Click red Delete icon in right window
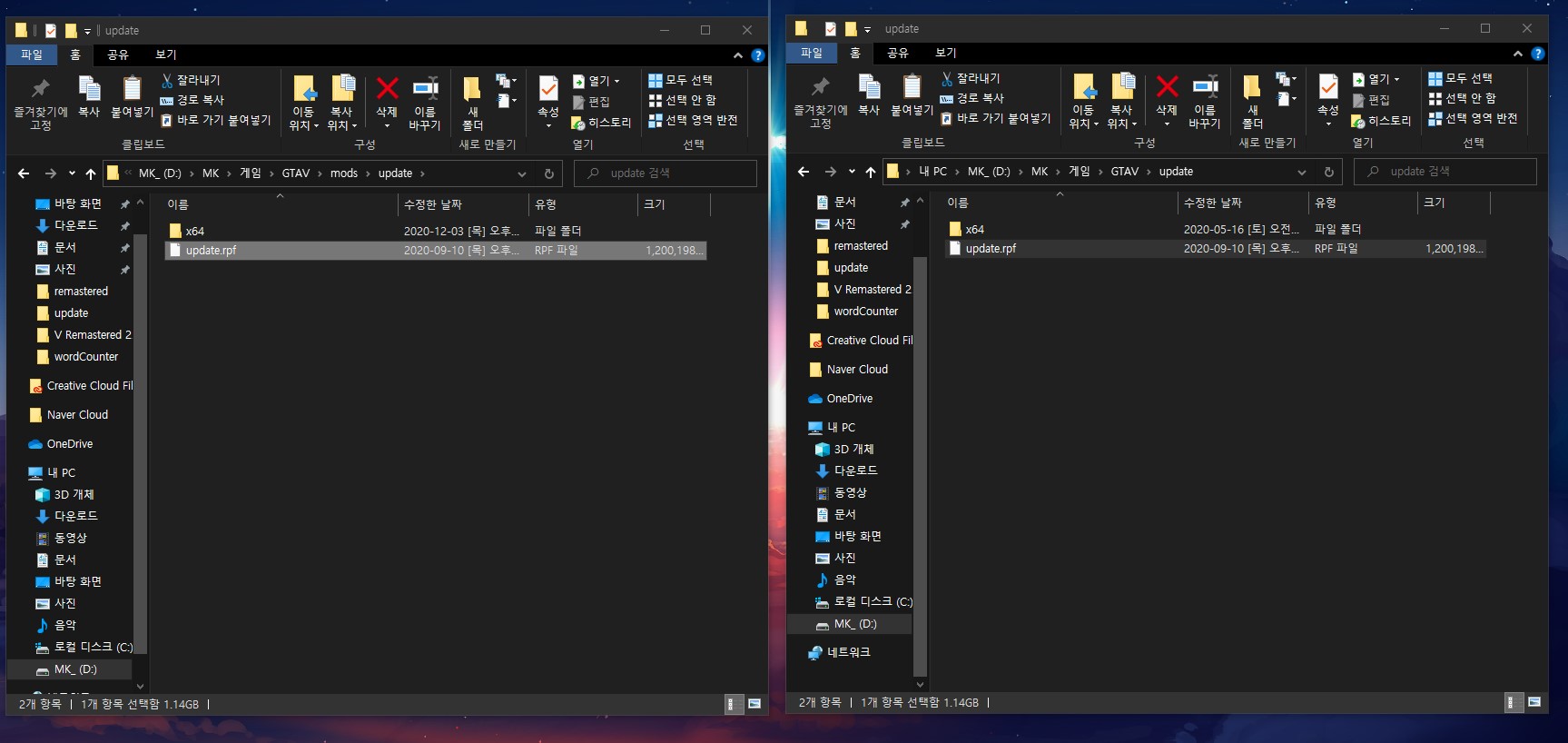1568x743 pixels. pyautogui.click(x=1167, y=87)
